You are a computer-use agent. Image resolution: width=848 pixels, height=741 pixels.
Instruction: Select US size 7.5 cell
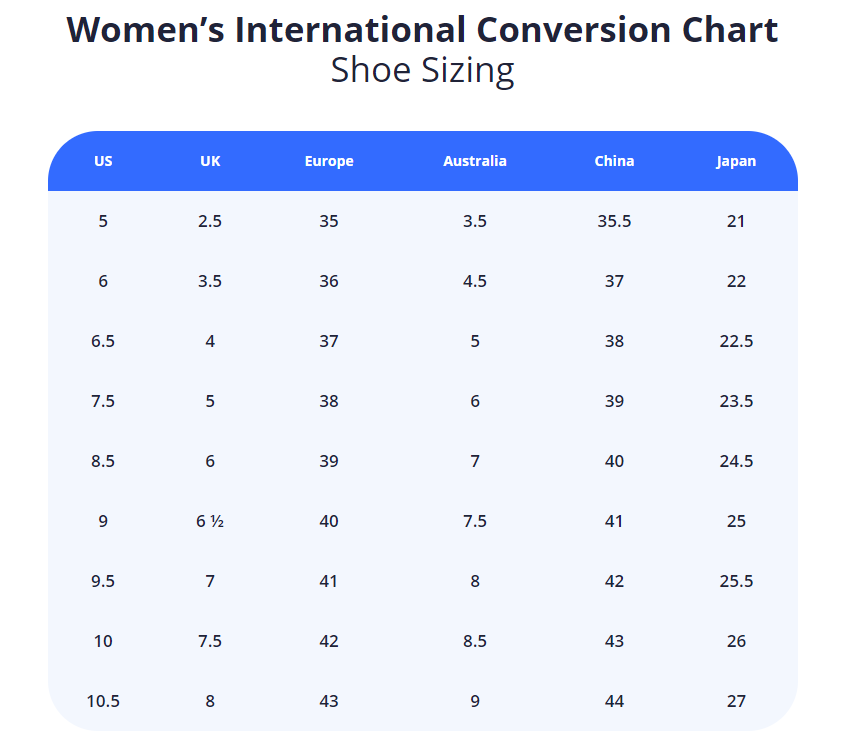pyautogui.click(x=103, y=401)
